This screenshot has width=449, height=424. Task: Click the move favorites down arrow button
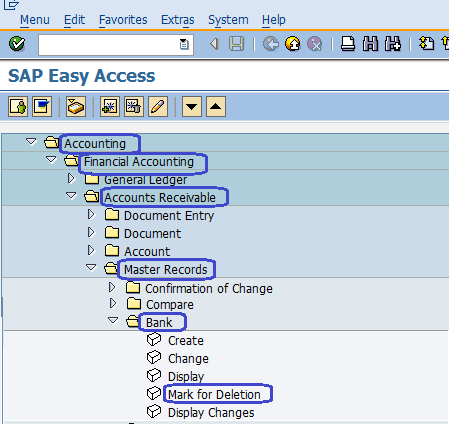click(192, 107)
